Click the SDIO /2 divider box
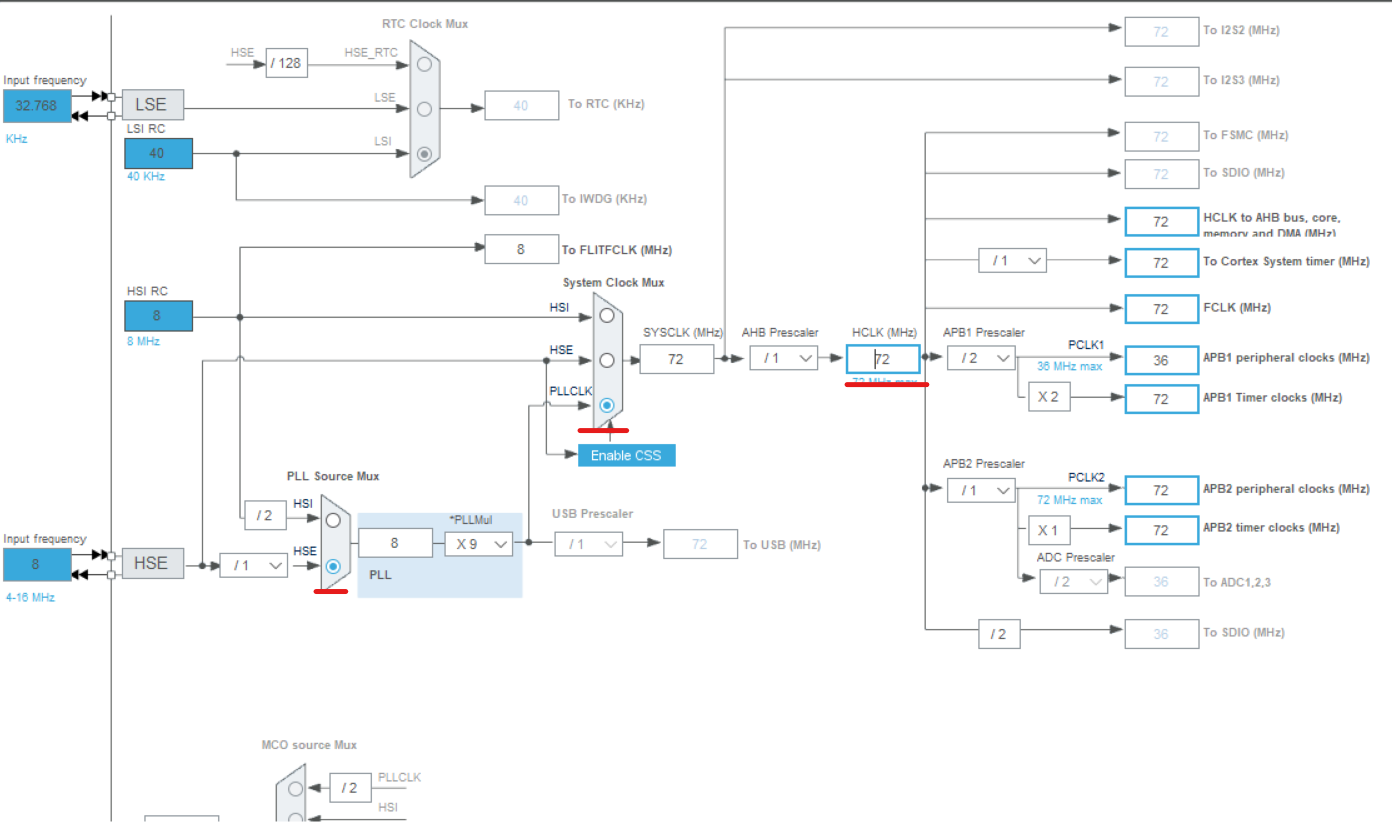1392x833 pixels. (999, 634)
